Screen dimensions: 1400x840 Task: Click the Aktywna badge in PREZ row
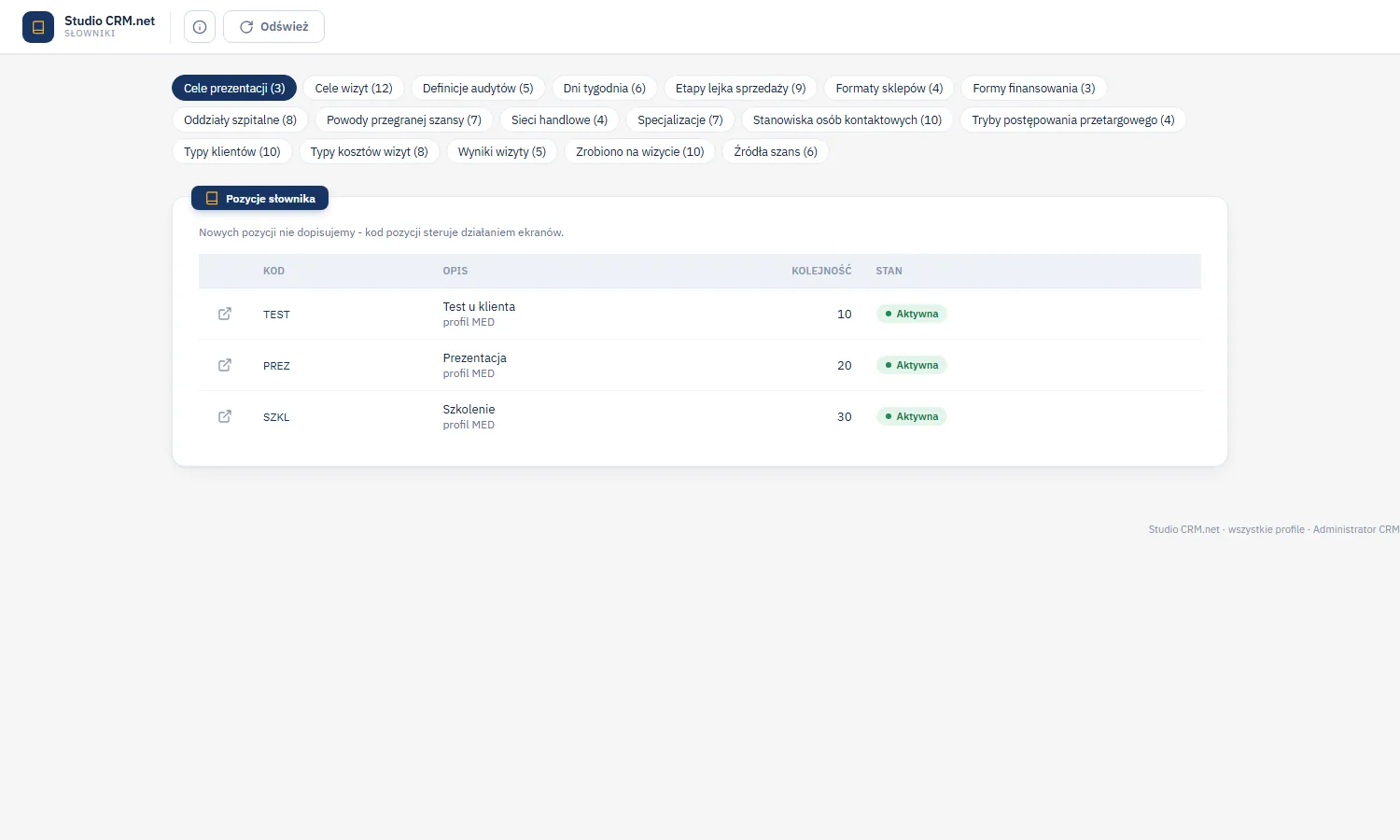click(912, 365)
